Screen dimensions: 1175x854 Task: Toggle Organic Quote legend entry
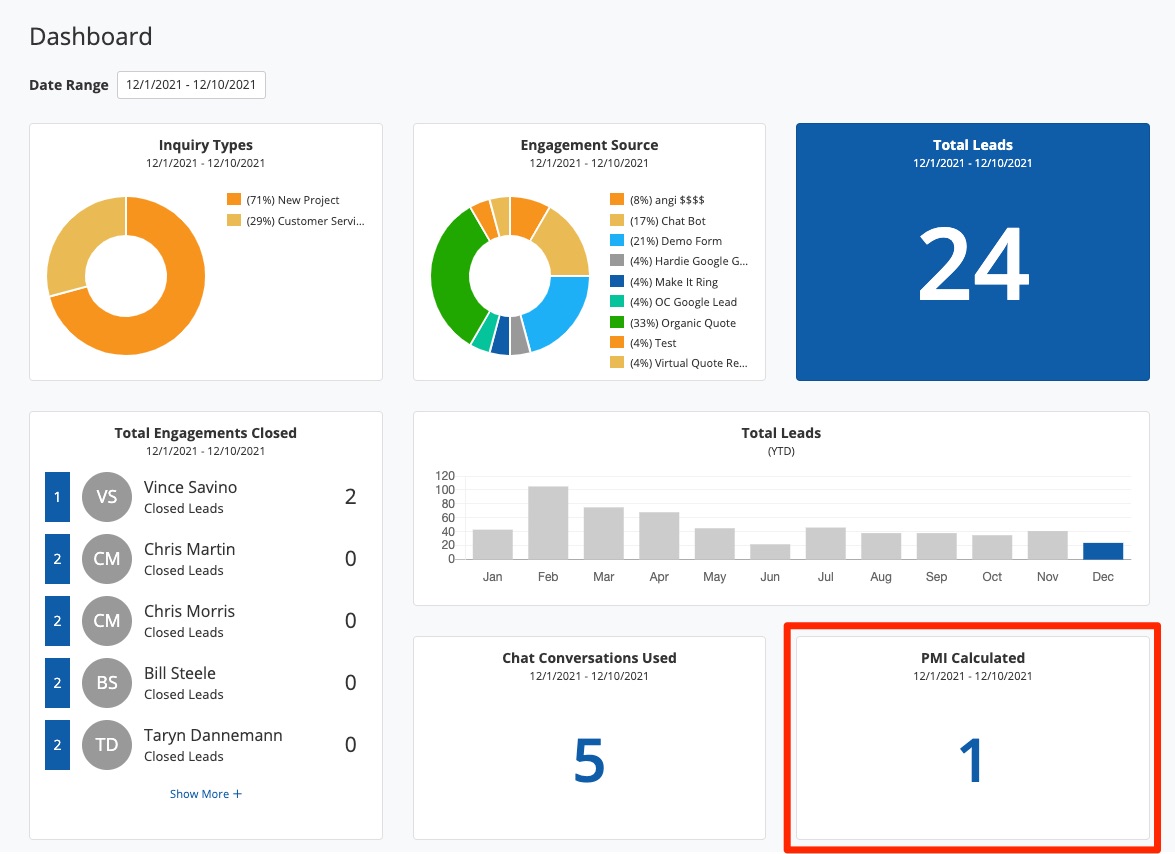pos(682,323)
